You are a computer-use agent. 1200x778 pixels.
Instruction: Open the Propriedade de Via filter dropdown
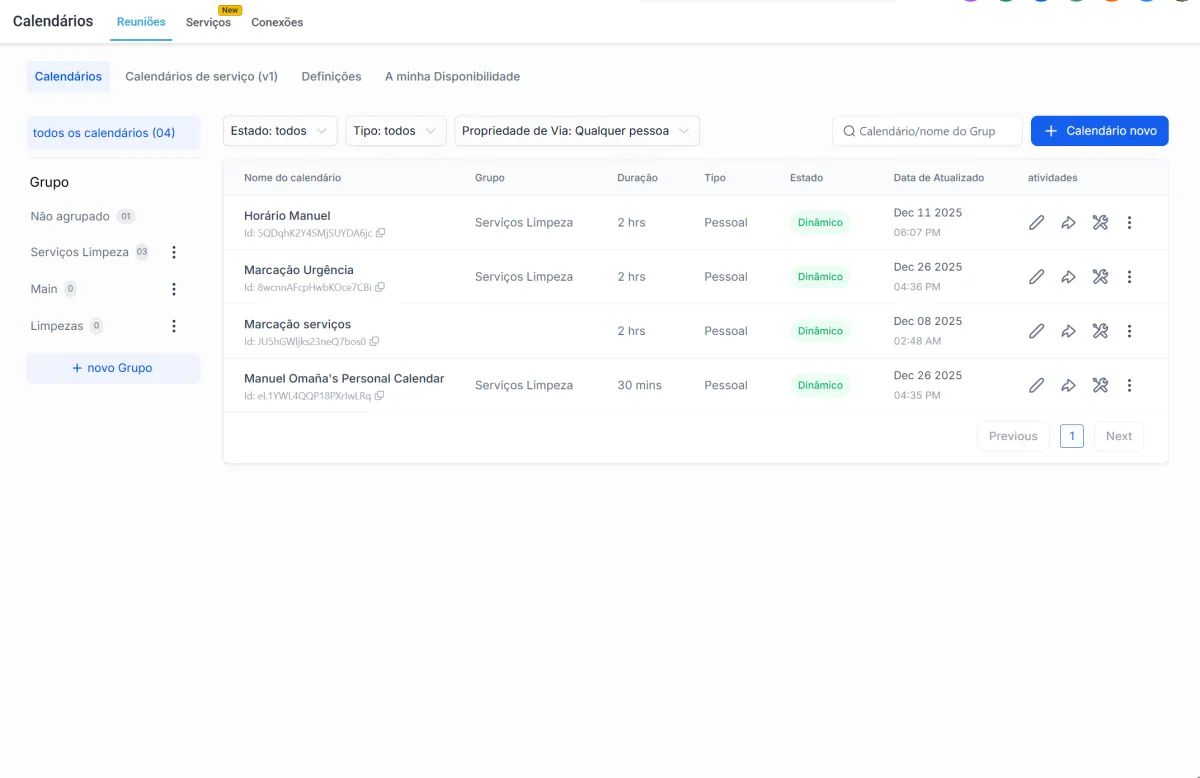pos(577,131)
